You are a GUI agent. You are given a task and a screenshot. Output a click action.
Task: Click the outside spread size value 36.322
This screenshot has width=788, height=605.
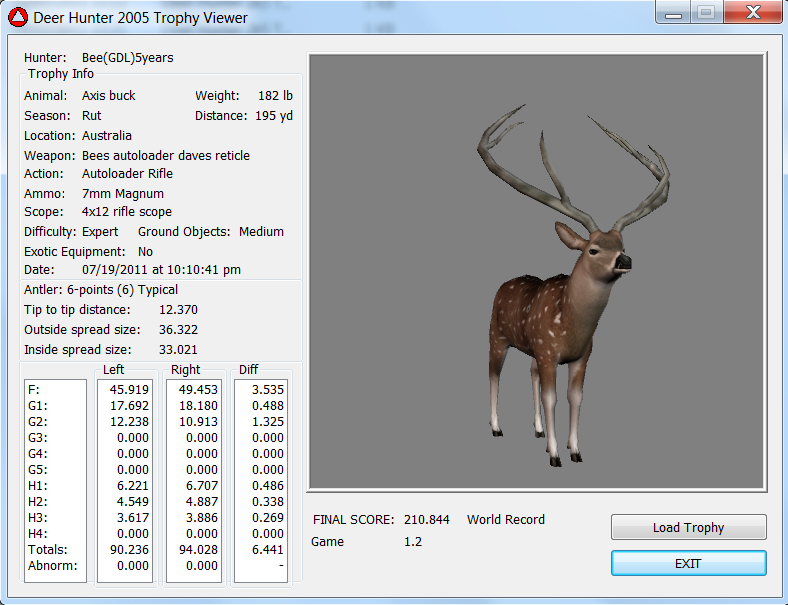178,330
